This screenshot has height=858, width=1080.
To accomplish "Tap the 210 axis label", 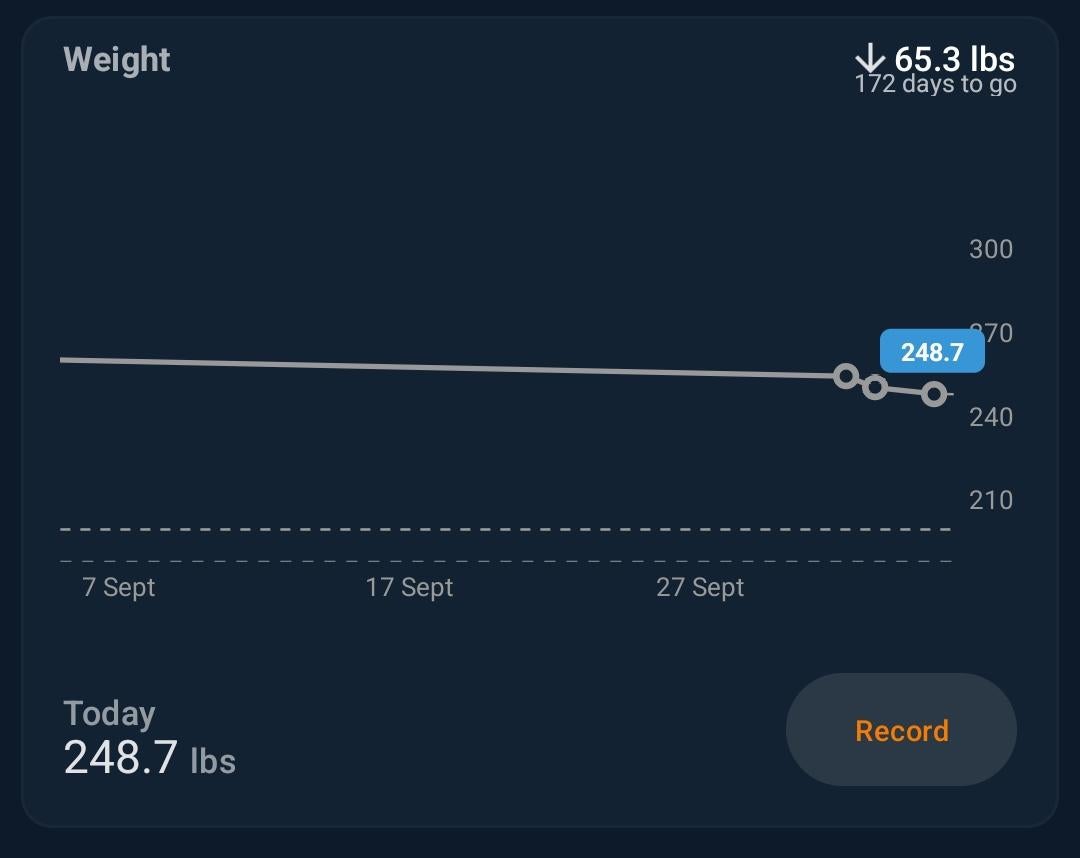I will 990,500.
